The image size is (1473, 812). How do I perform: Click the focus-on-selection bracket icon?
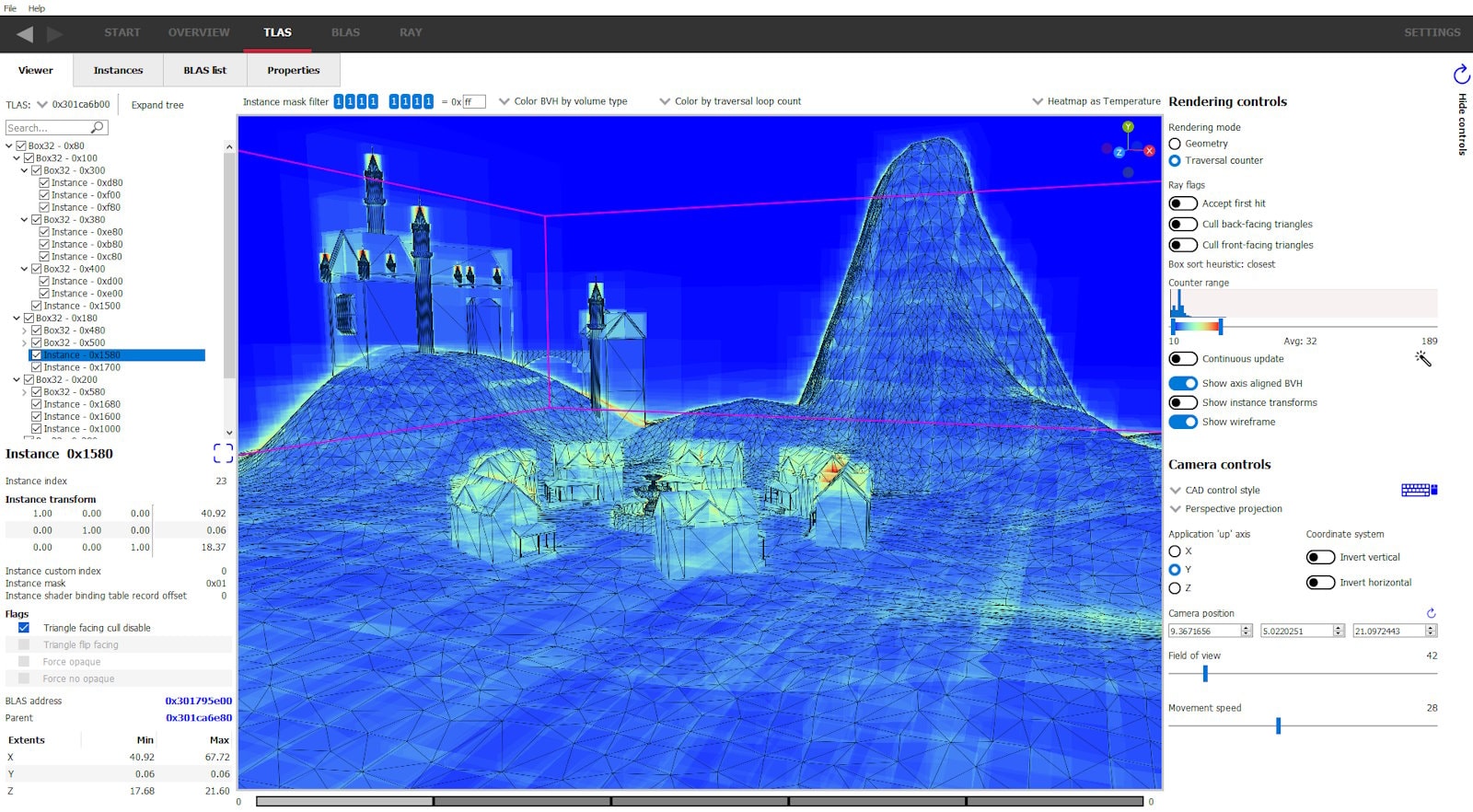[223, 453]
